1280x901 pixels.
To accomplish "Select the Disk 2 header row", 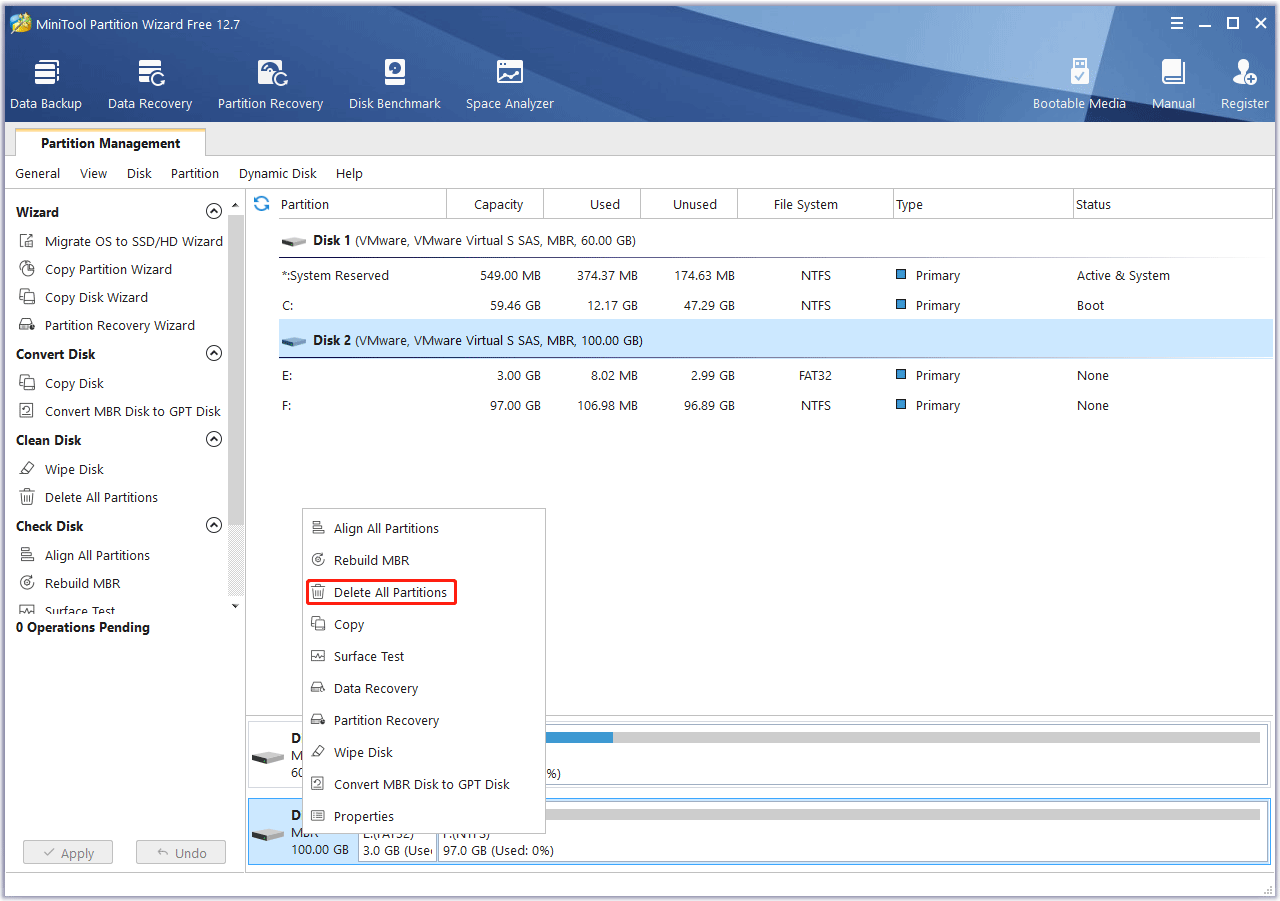I will [775, 340].
